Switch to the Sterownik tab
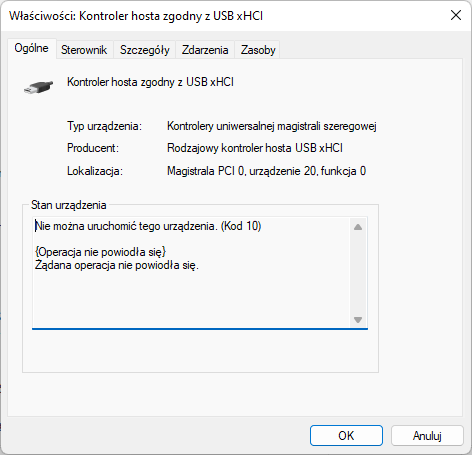 pos(84,50)
